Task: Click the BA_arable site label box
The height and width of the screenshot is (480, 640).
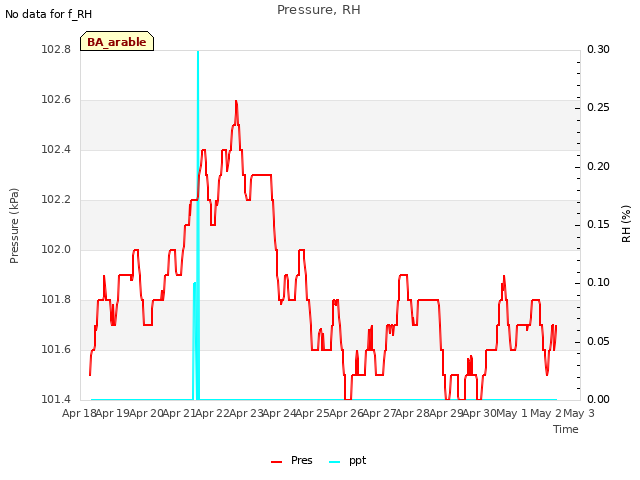Action: pyautogui.click(x=117, y=41)
